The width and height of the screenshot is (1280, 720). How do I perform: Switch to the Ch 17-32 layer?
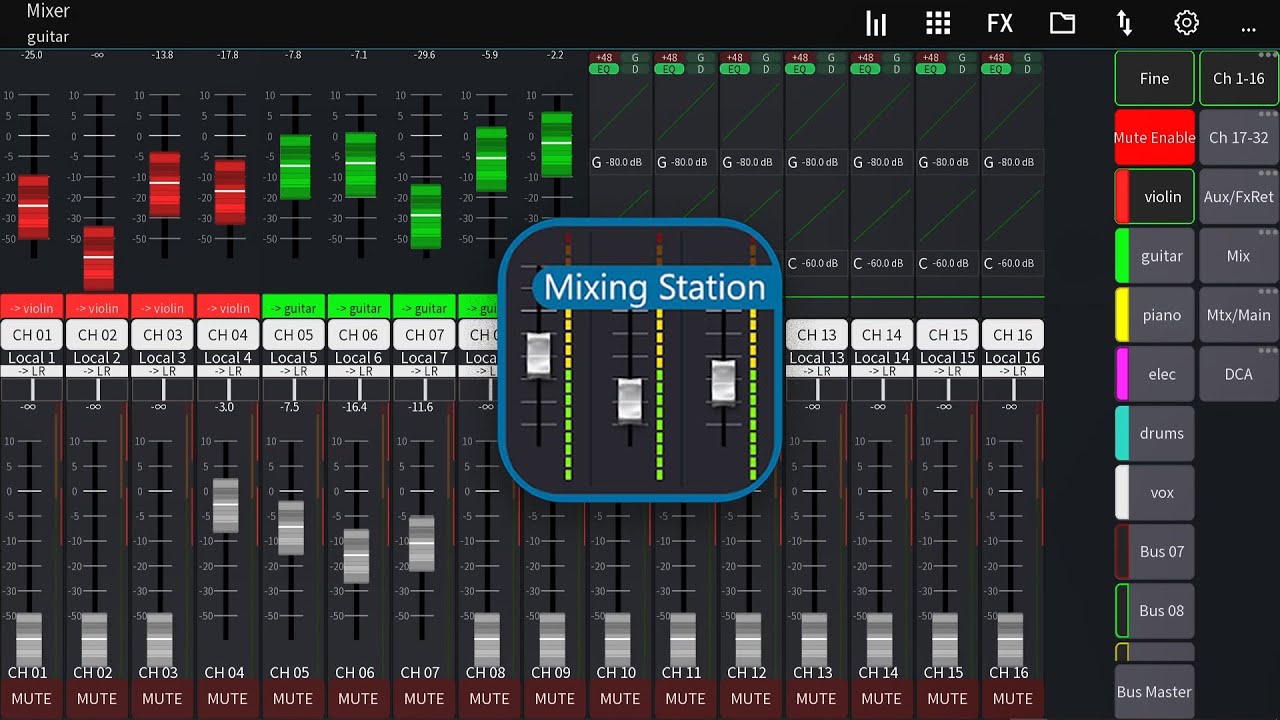pos(1239,137)
